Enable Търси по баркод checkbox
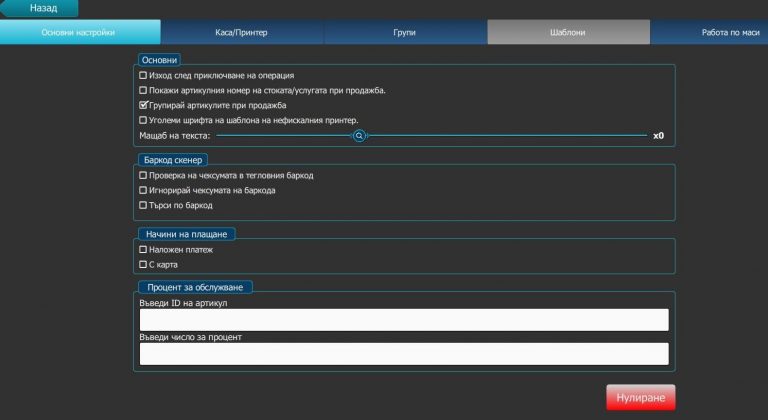Screen dimensions: 768x420 click(143, 205)
